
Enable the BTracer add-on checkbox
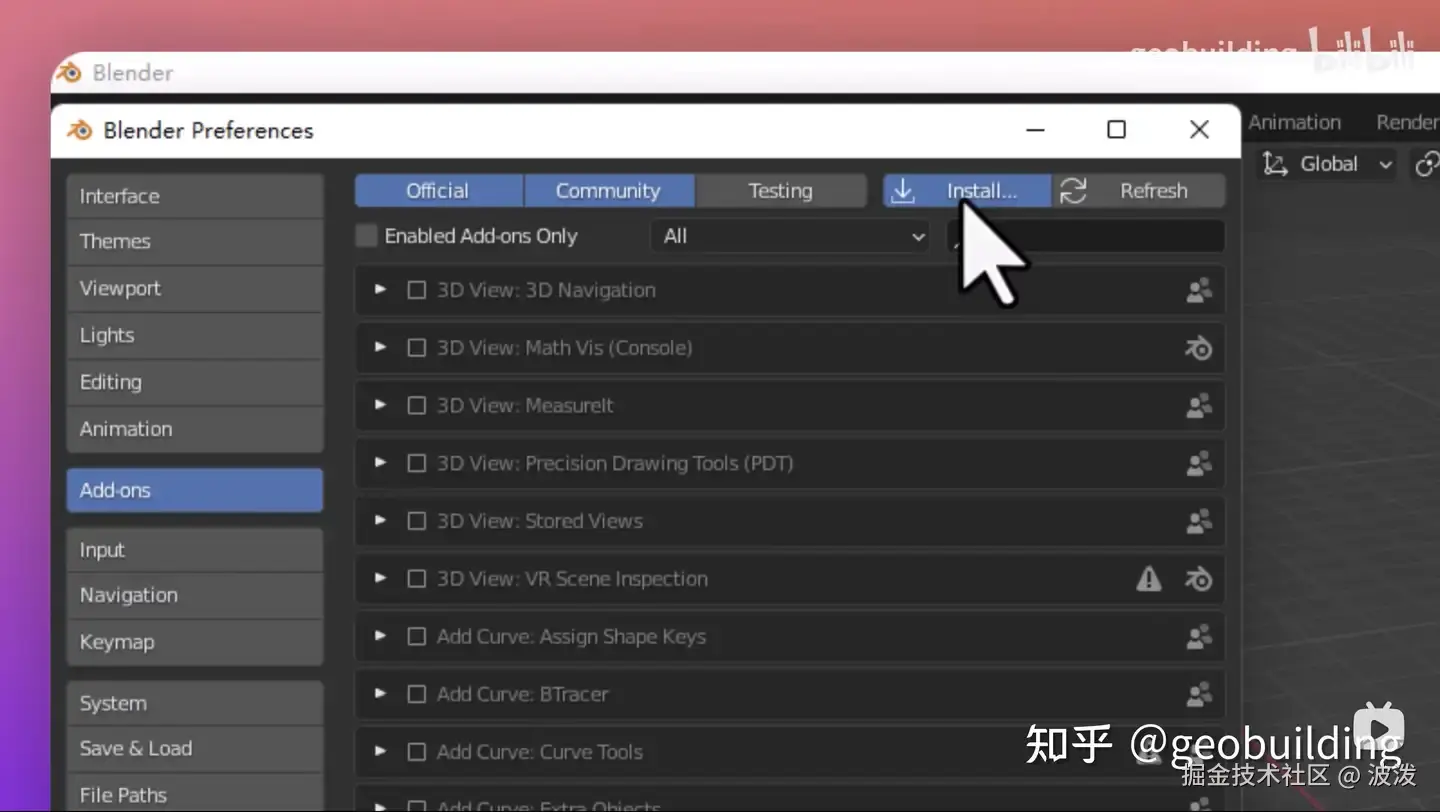417,695
